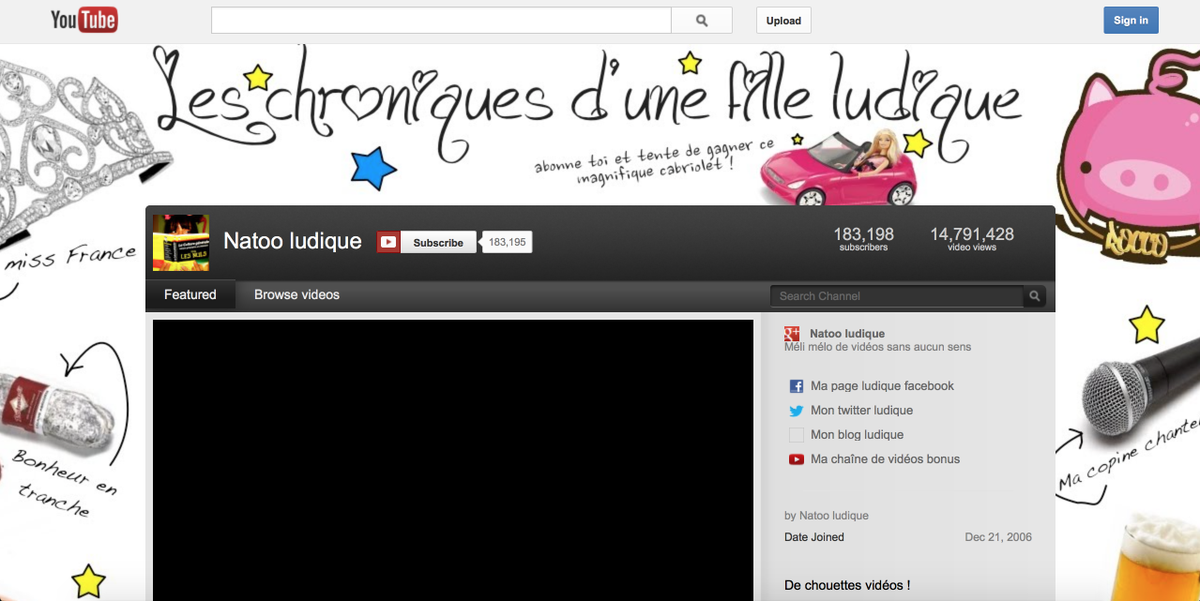Open Ma page ludique facebook link
This screenshot has width=1200, height=601.
pyautogui.click(x=882, y=386)
